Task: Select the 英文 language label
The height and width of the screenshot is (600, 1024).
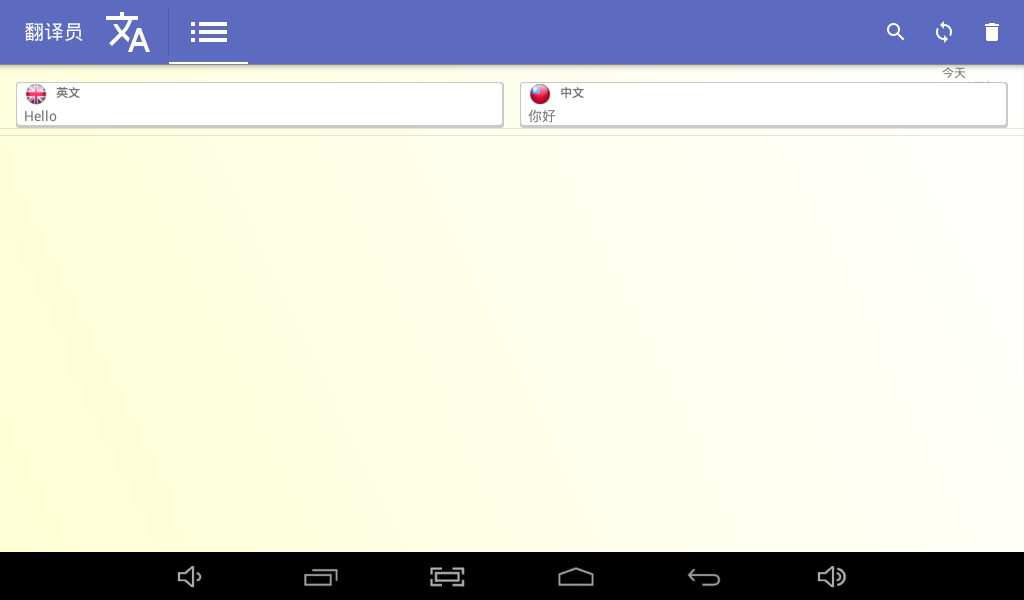Action: 68,93
